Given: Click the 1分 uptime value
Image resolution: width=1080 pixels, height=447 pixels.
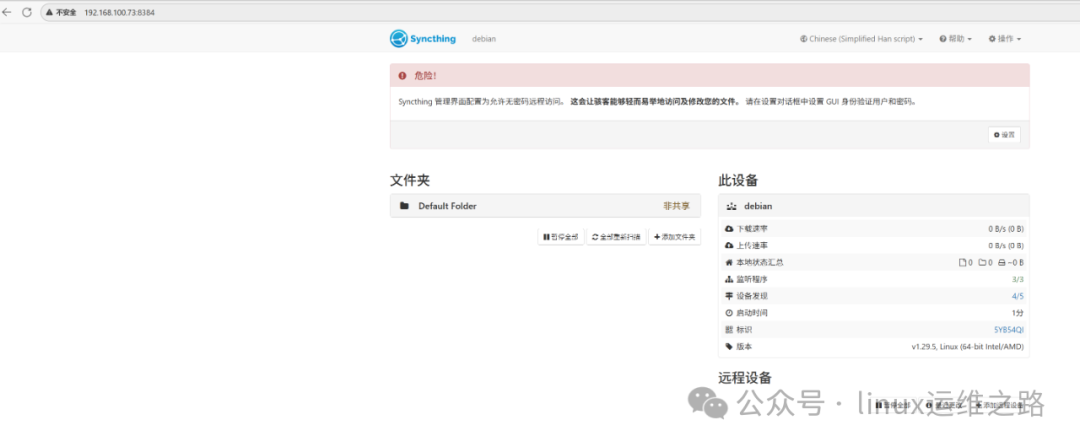Looking at the screenshot, I should [1018, 313].
